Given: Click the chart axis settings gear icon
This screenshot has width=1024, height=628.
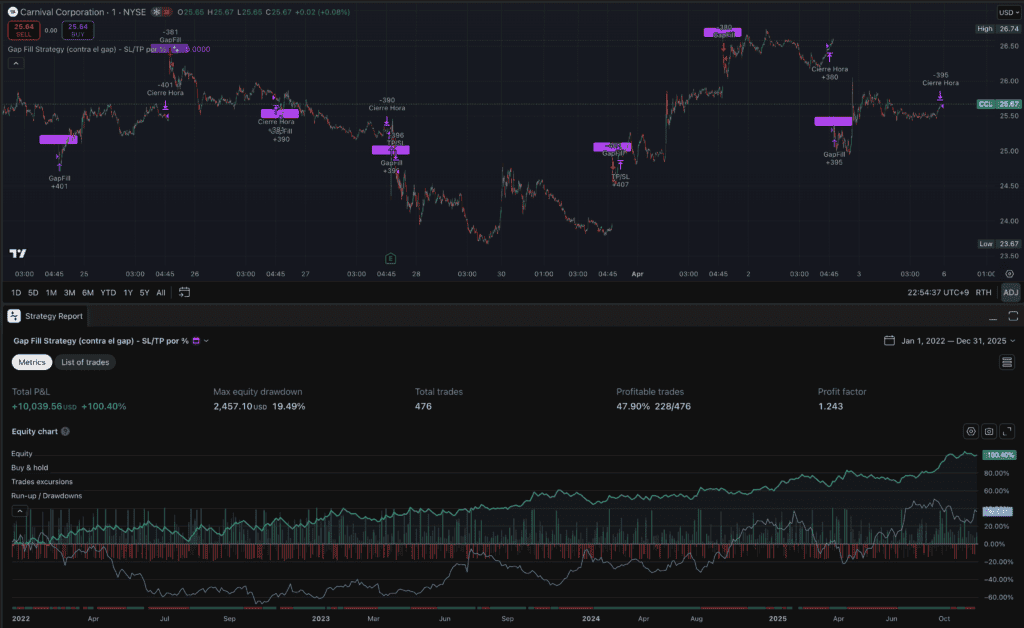Looking at the screenshot, I should pos(1010,274).
